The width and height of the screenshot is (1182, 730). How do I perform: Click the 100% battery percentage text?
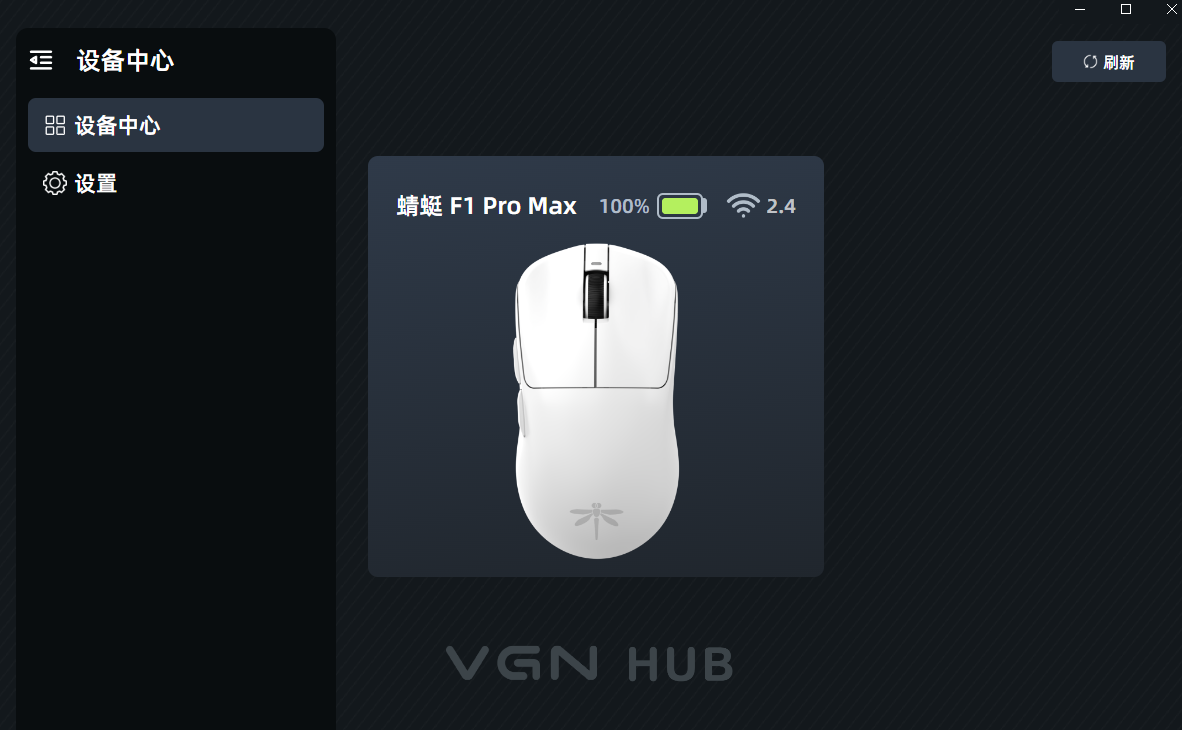coord(623,207)
